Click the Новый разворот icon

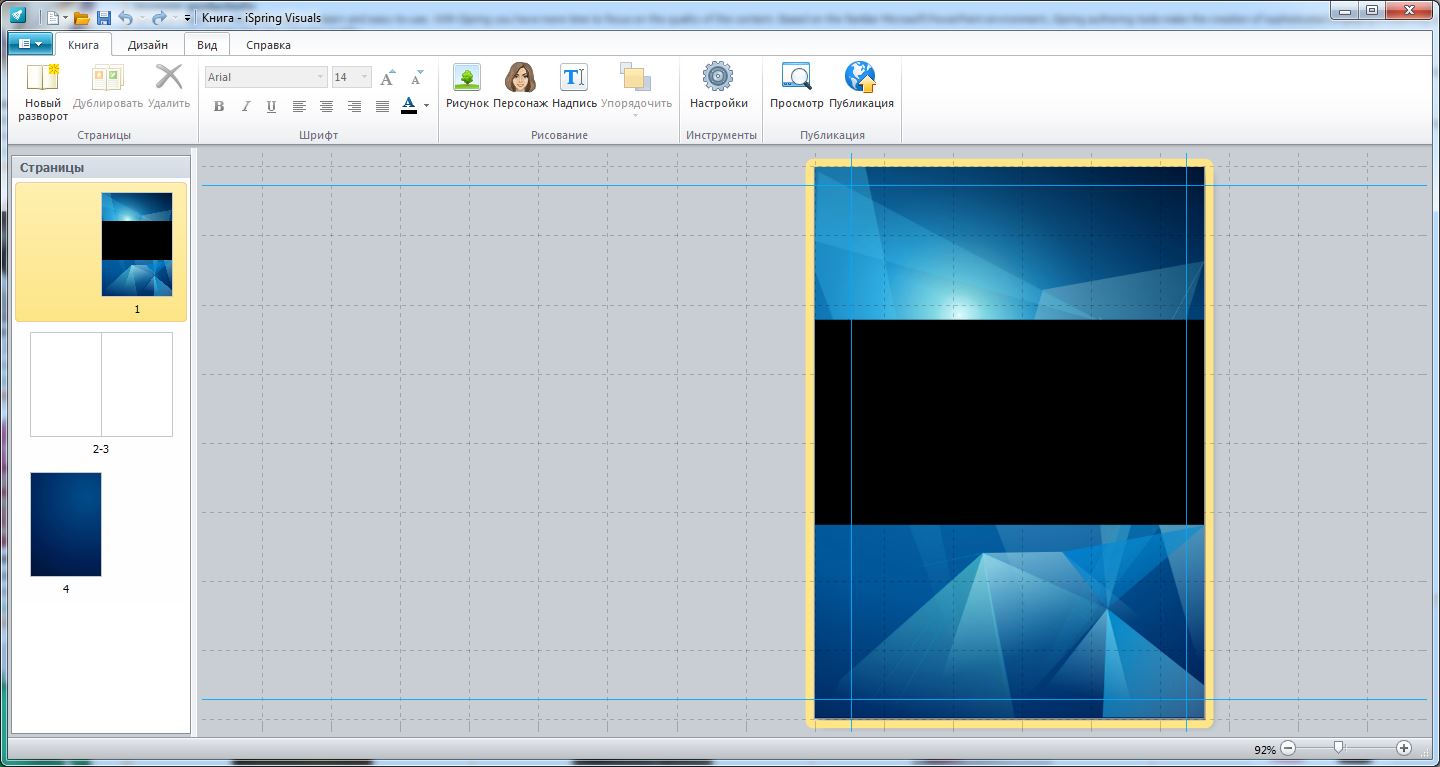pyautogui.click(x=43, y=79)
